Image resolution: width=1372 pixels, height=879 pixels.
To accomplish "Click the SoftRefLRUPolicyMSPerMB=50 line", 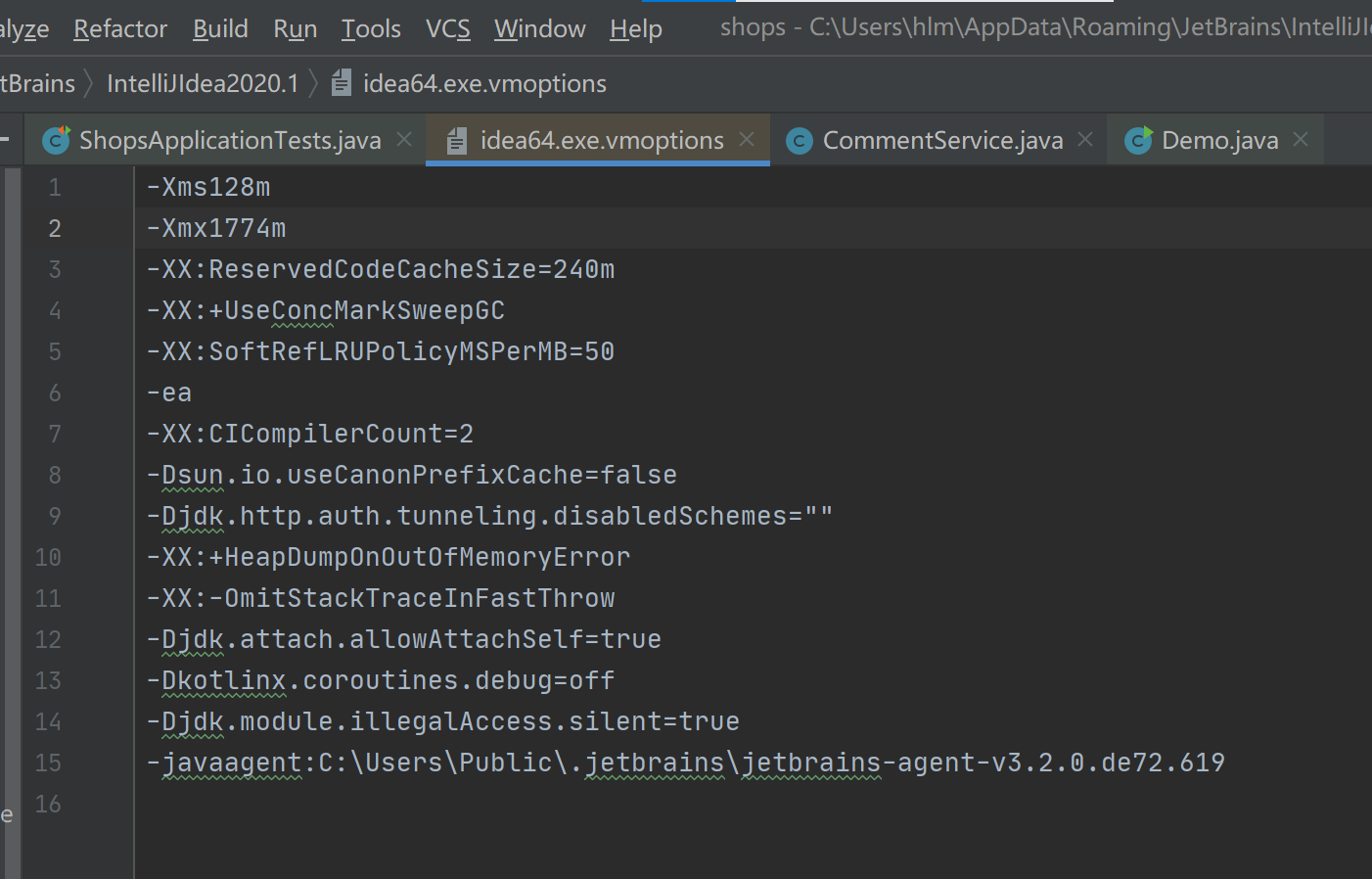I will pyautogui.click(x=381, y=351).
